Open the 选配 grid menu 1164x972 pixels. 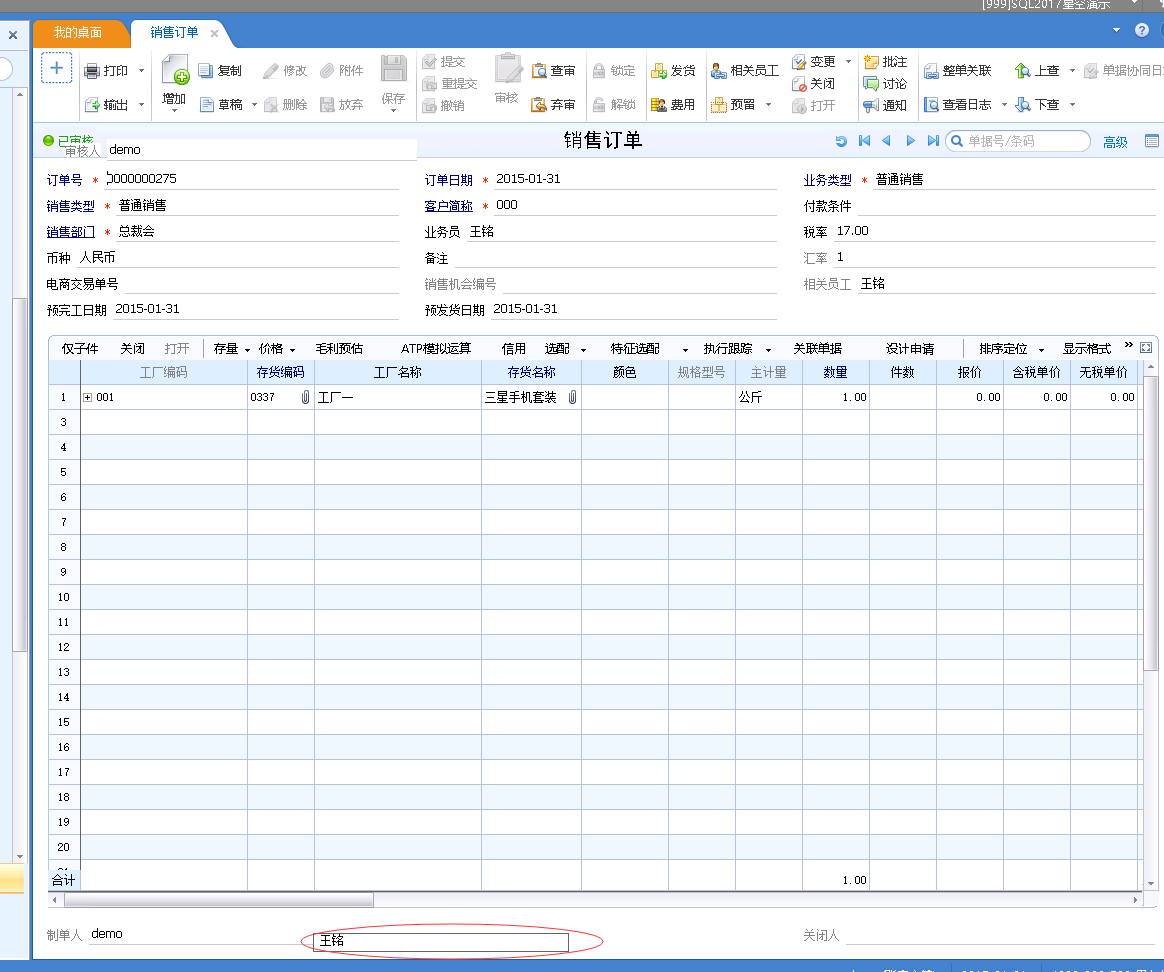coord(565,349)
